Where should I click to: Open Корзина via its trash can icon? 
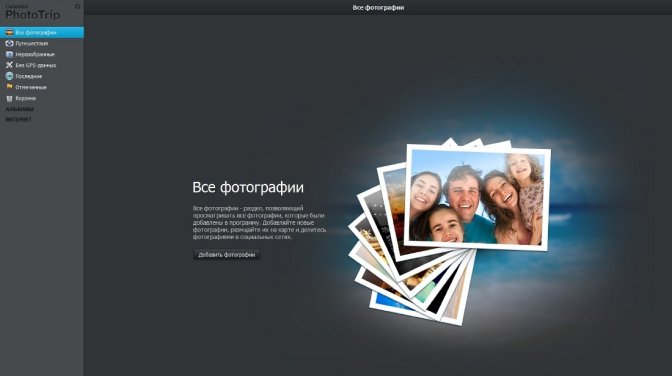pos(9,98)
